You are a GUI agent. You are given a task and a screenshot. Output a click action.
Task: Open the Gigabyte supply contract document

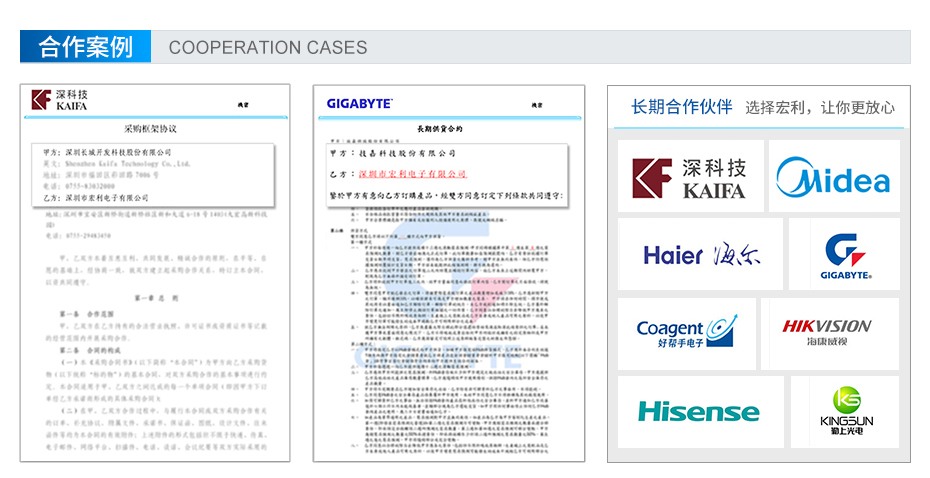coord(449,273)
